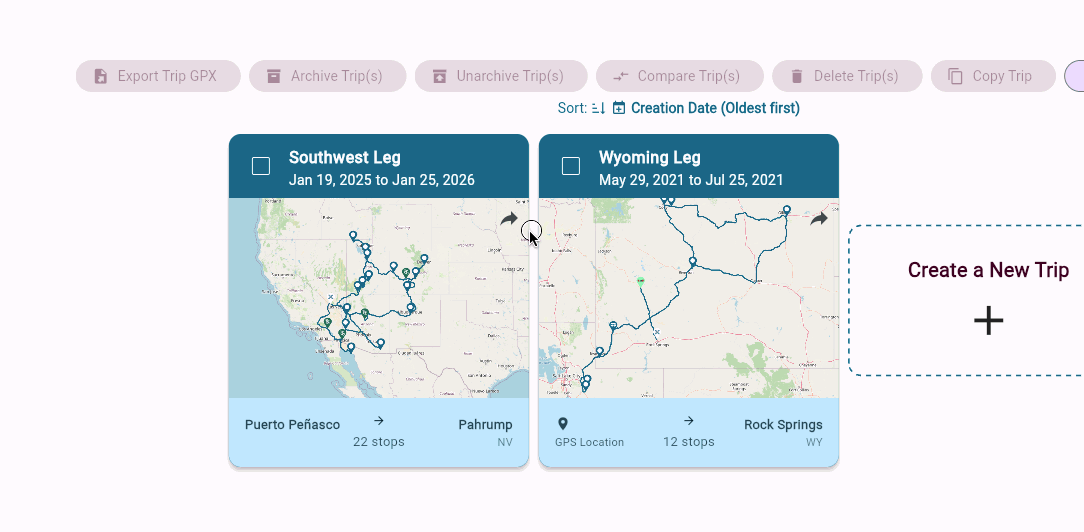Open the Wyoming Leg map thumbnail
Screen dimensions: 1084x532
(689, 298)
